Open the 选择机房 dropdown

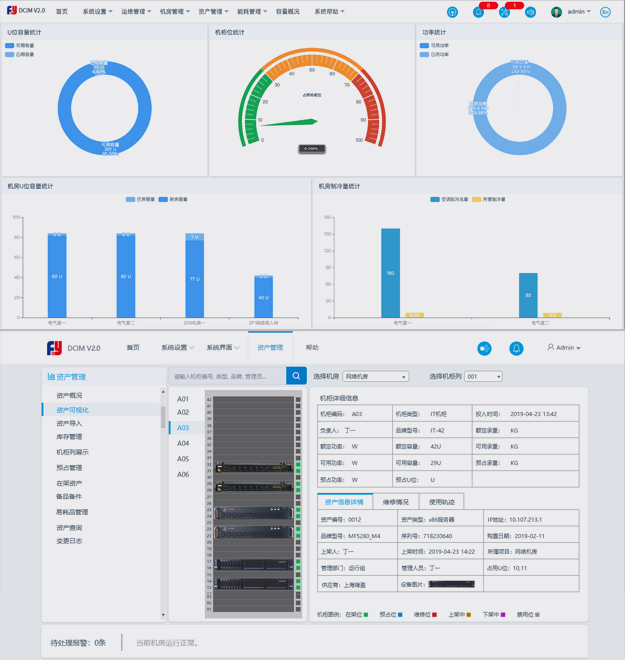point(375,377)
